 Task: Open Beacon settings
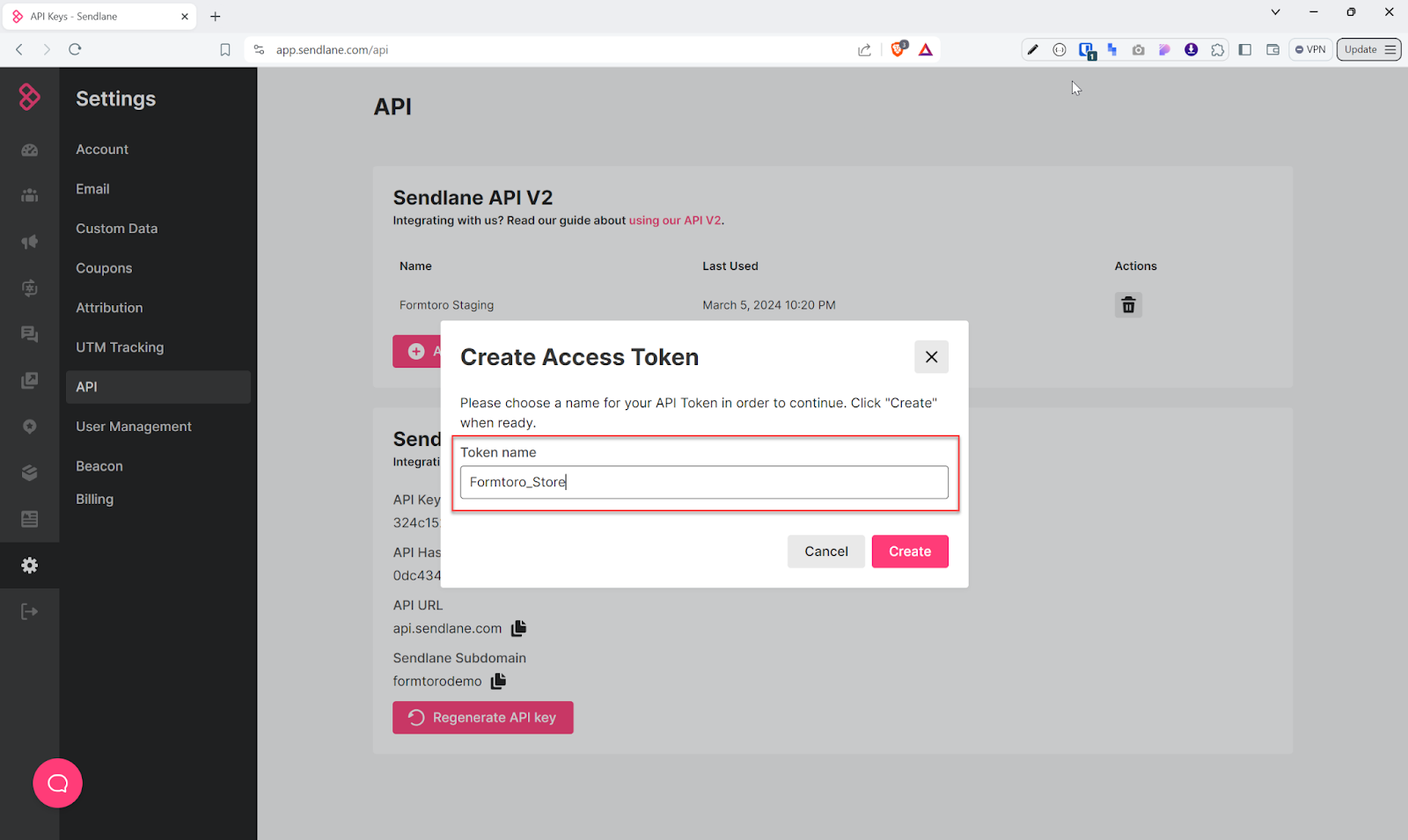[99, 466]
